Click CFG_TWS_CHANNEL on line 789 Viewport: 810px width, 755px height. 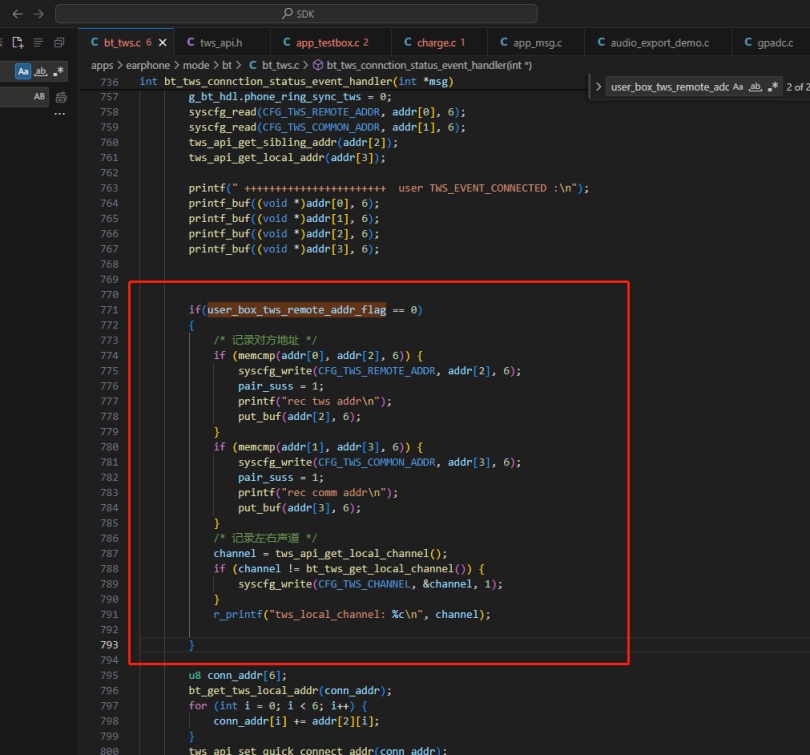[364, 584]
